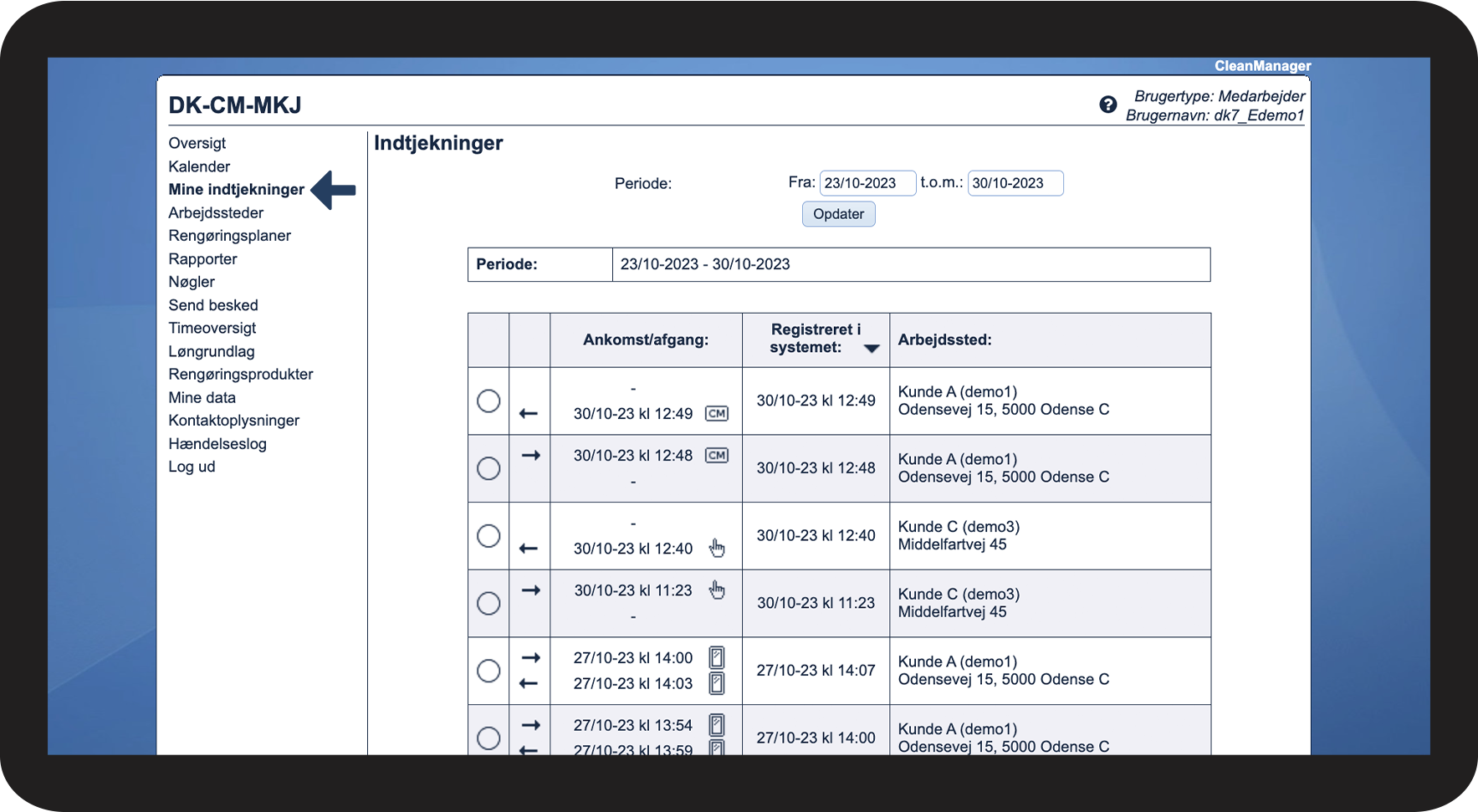Click the Indtjekninger page heading
The height and width of the screenshot is (812, 1478).
(x=438, y=143)
